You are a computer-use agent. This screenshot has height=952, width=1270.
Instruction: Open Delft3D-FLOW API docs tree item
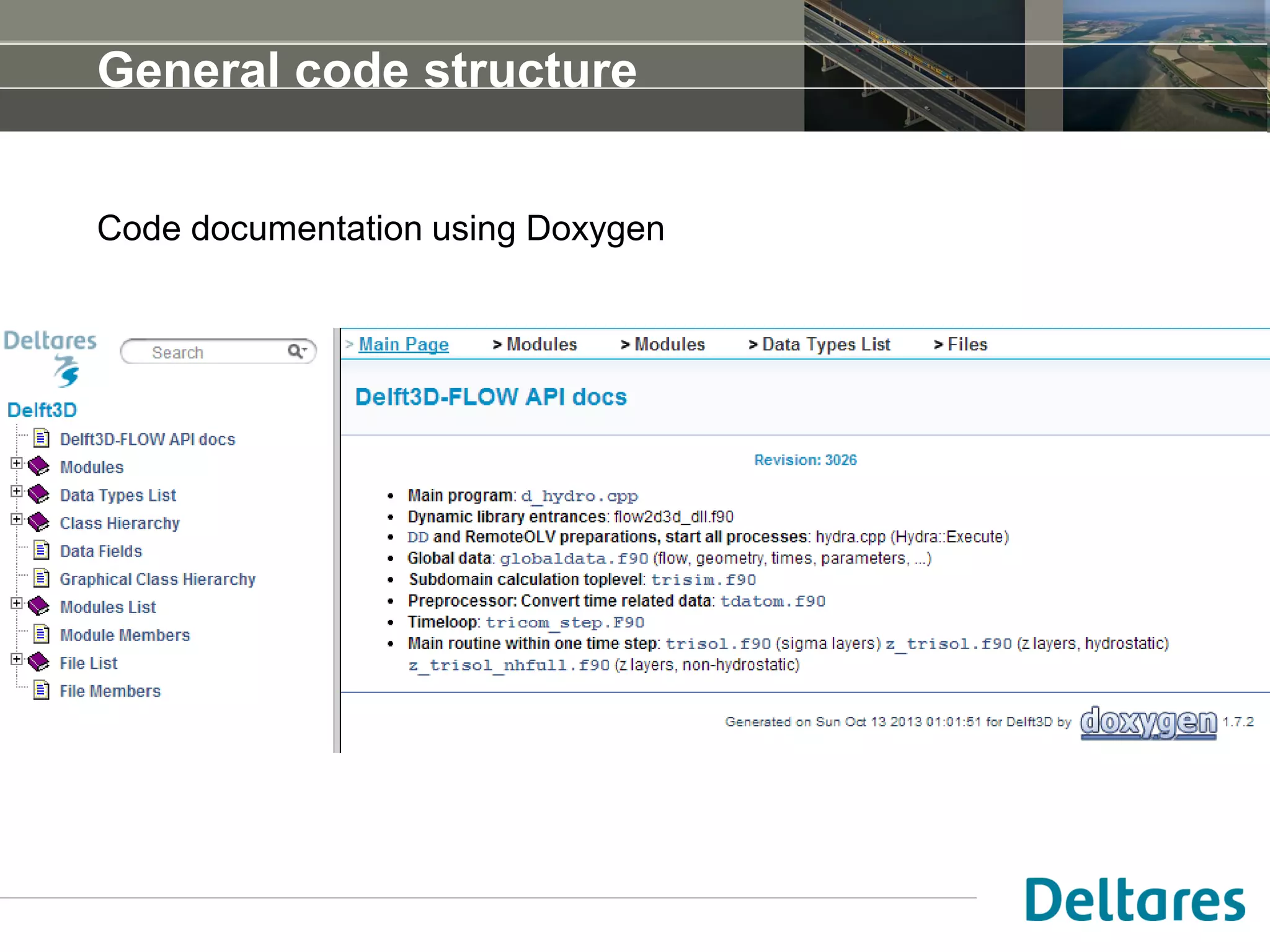pyautogui.click(x=148, y=439)
